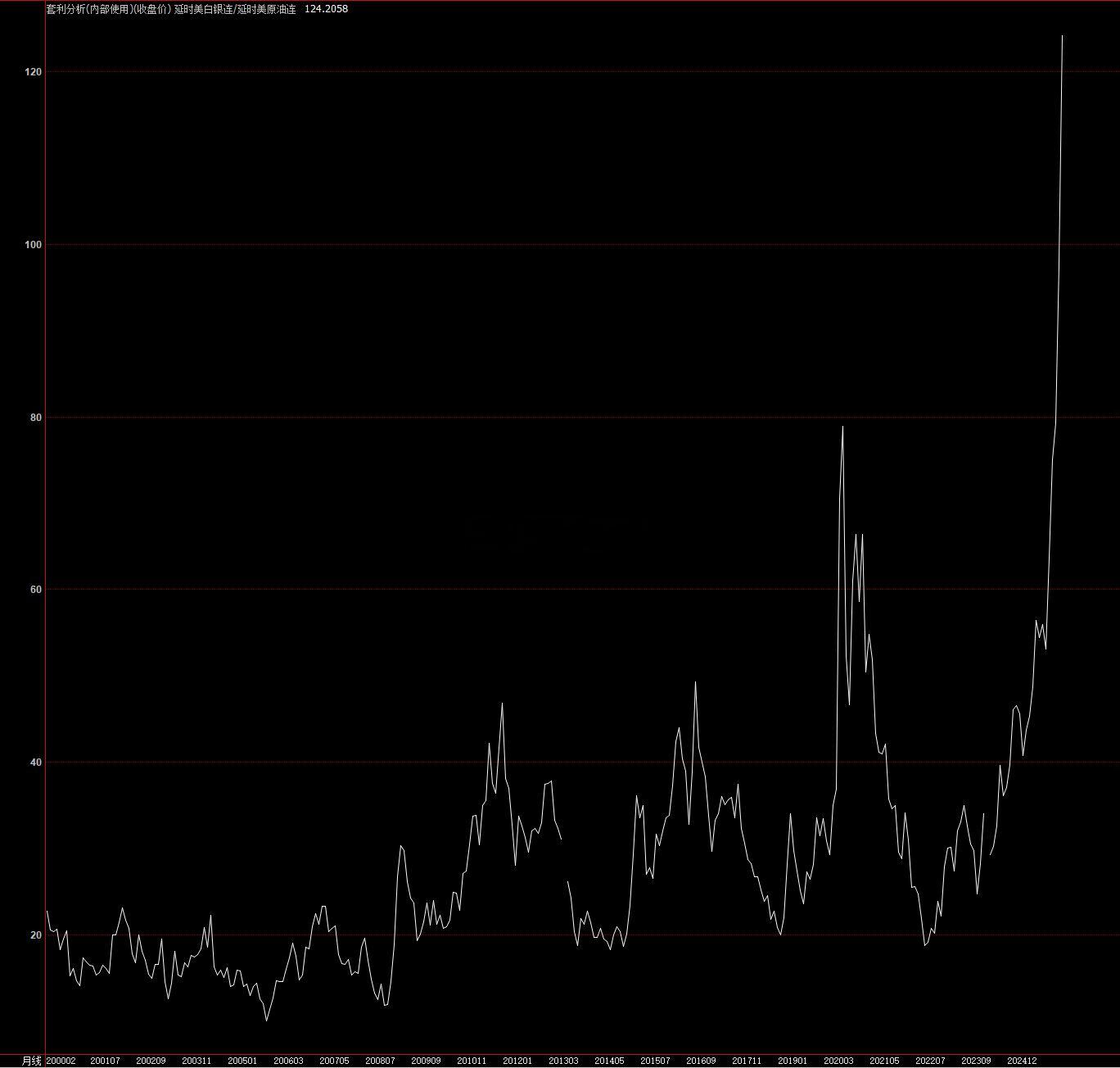Click the 201609 date label
This screenshot has height=1068, width=1120.
click(701, 1061)
